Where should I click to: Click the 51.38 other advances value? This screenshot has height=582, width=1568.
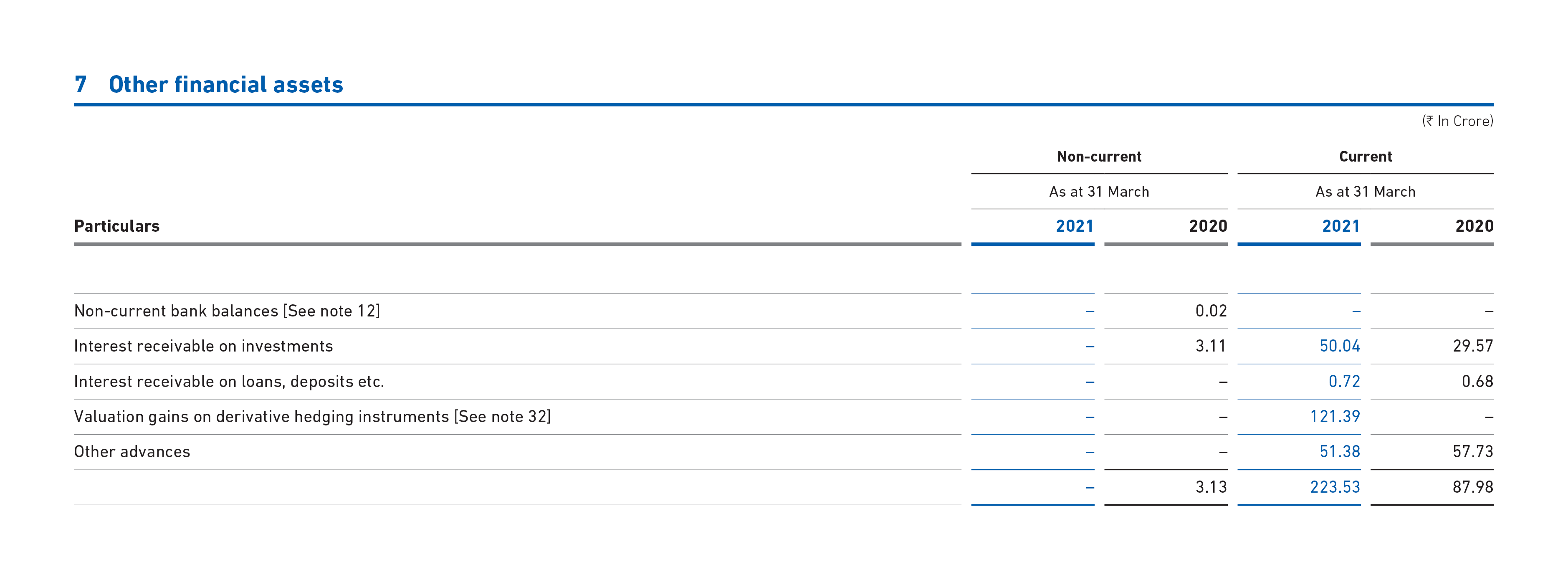tap(1339, 452)
